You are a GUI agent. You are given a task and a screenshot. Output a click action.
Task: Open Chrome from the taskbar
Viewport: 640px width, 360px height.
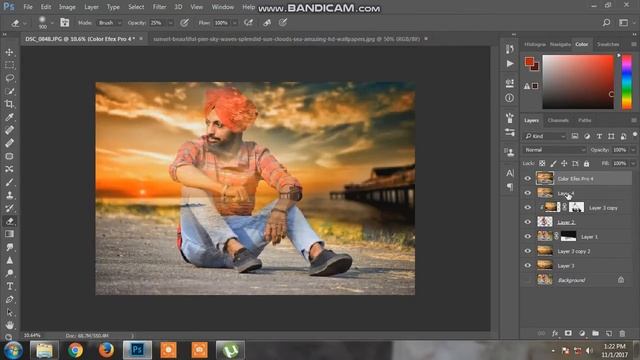tap(76, 350)
